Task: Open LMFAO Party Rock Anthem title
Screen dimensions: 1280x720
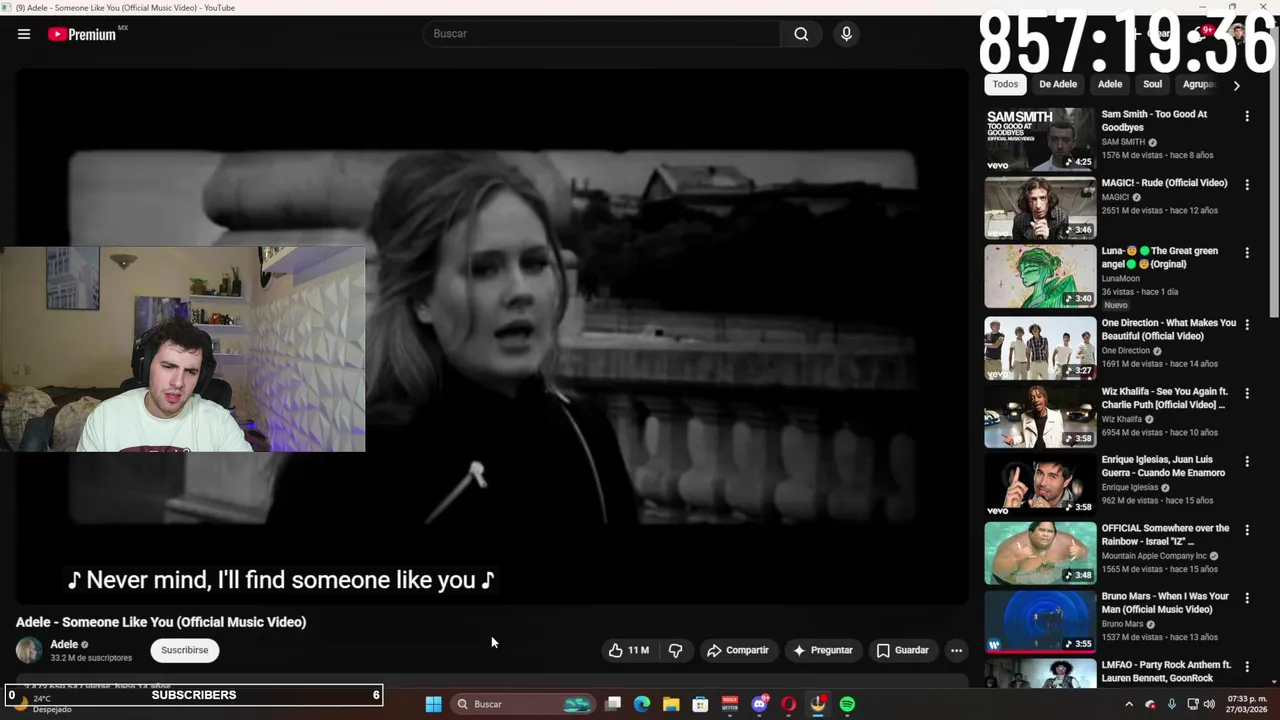Action: click(1166, 671)
